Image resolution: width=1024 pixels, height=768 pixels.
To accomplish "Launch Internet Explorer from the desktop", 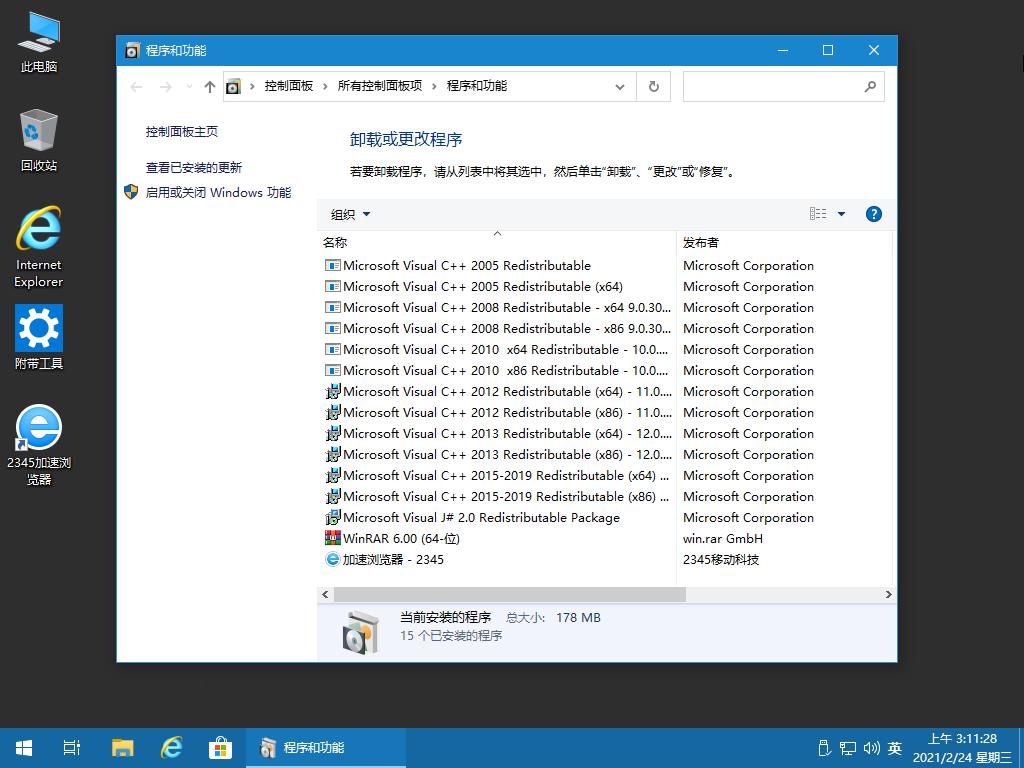I will click(39, 247).
